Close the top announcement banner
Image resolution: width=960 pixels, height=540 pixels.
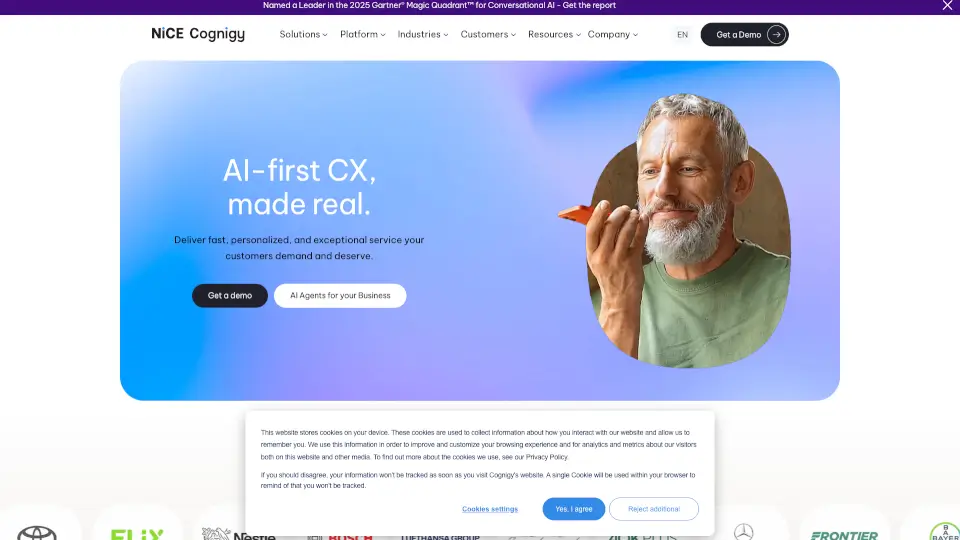point(947,6)
